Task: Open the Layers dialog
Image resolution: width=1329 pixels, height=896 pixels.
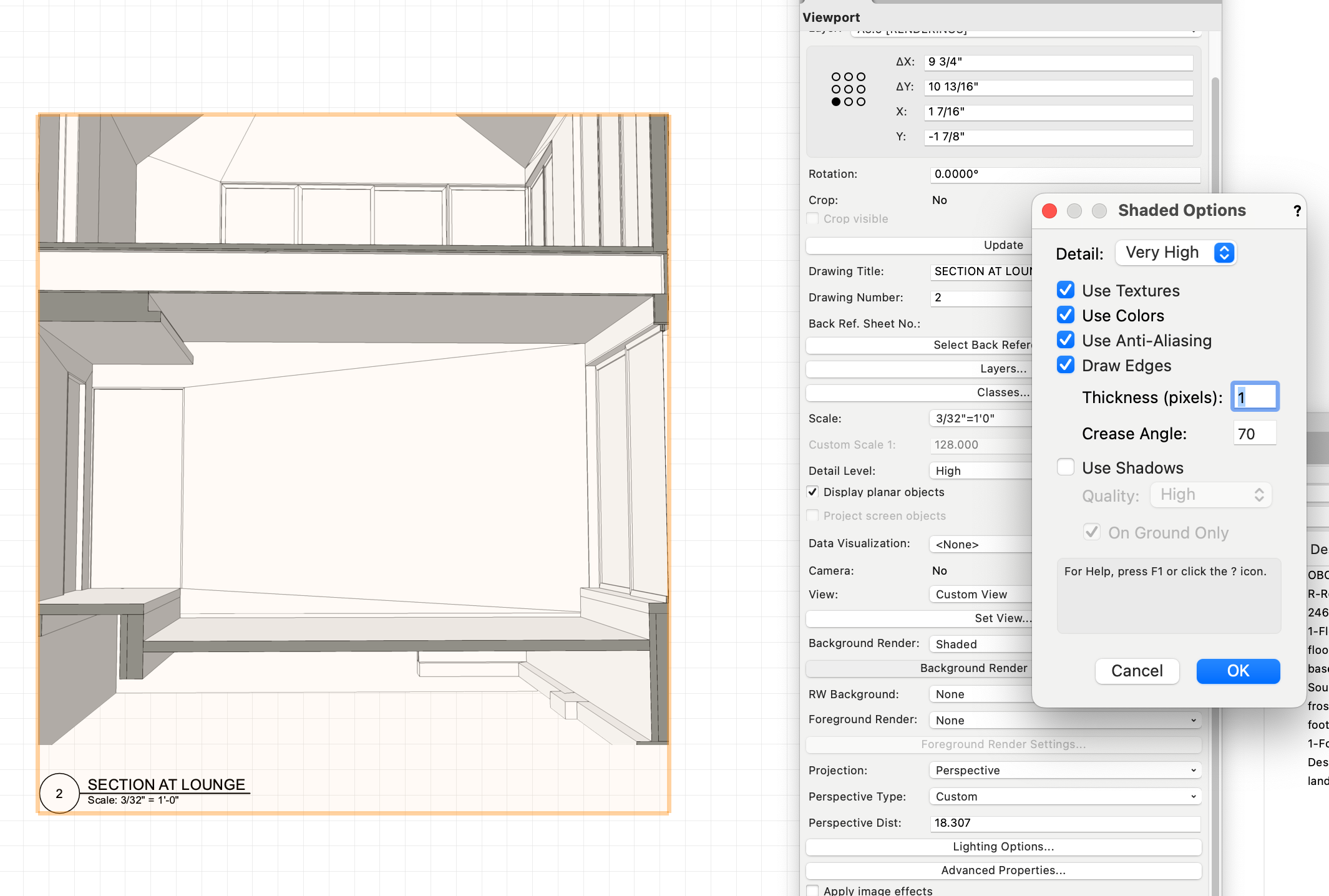Action: [x=1002, y=368]
